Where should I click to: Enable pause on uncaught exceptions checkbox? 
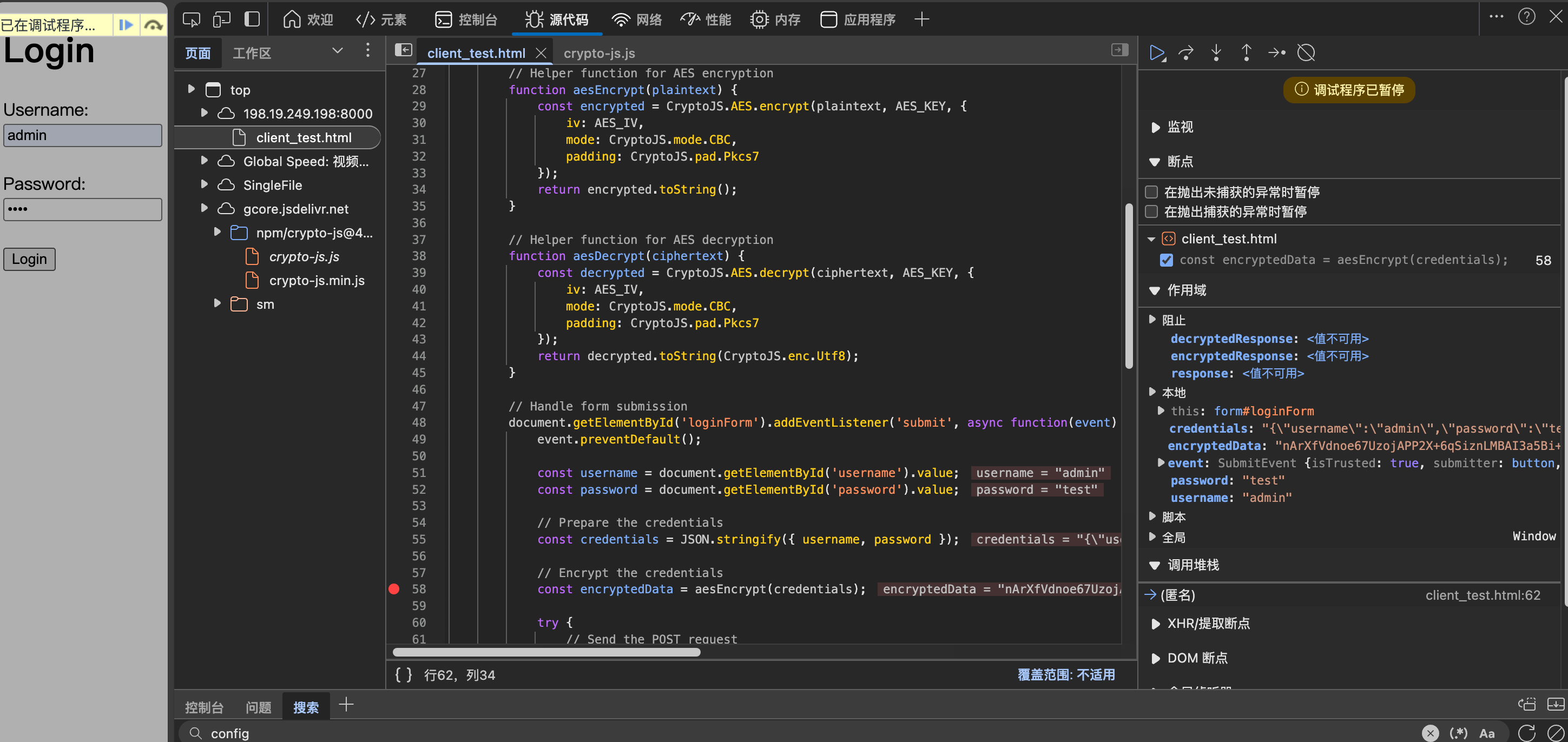(x=1151, y=192)
